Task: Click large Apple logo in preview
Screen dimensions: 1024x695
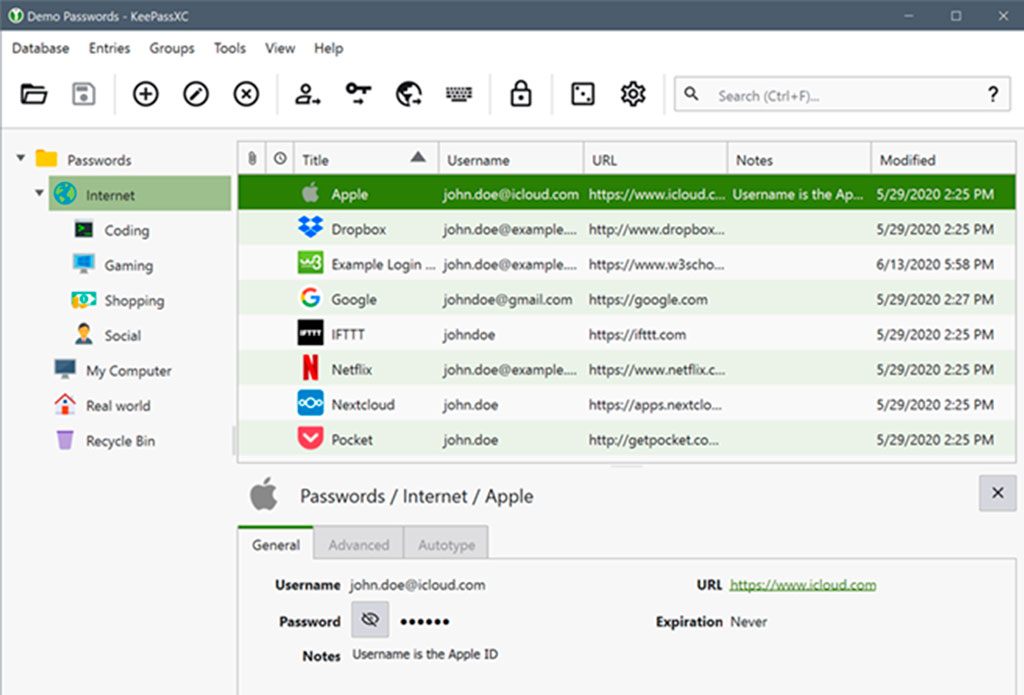Action: [x=264, y=494]
